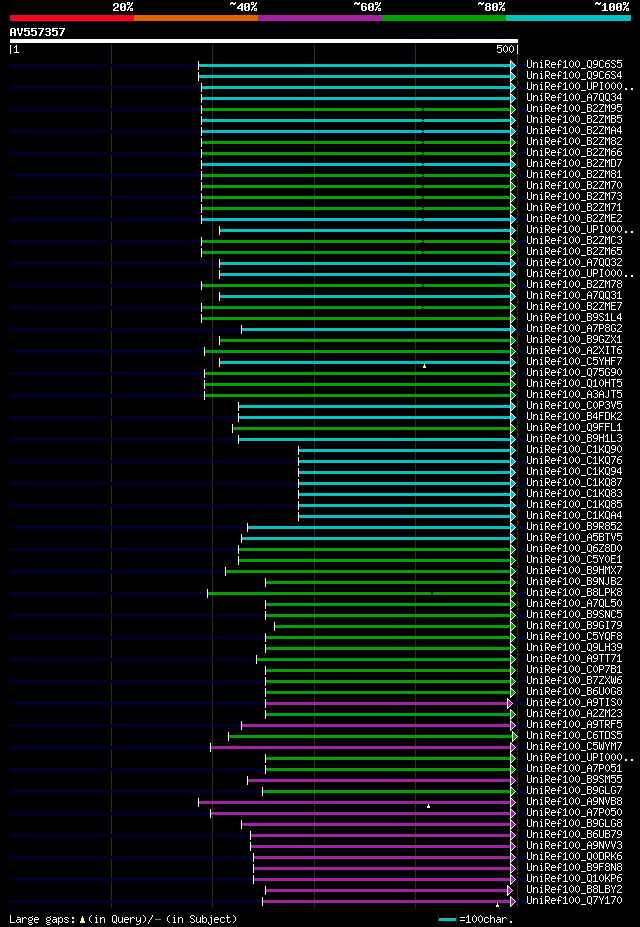Open hit UniRef100_C5YHF7
640x927 pixels.
coord(574,362)
